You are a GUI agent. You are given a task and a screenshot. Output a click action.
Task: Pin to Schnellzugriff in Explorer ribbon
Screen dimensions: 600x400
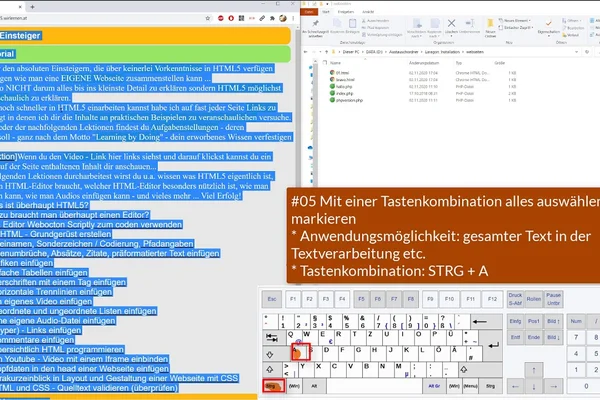315,28
